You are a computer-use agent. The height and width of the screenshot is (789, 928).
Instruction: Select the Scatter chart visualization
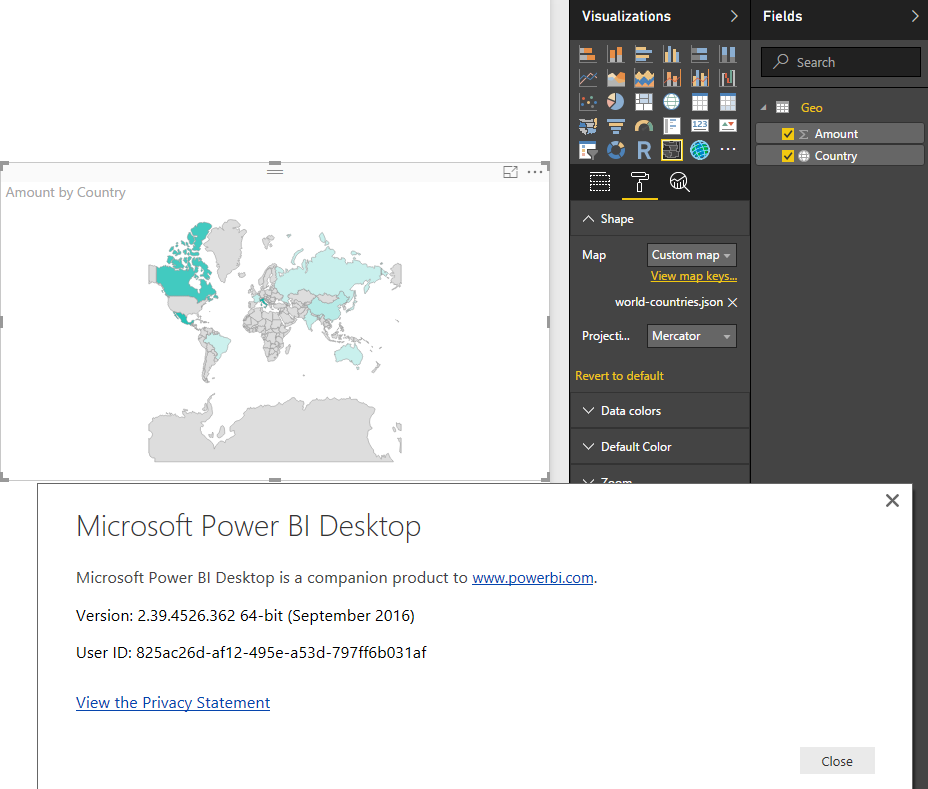point(588,102)
